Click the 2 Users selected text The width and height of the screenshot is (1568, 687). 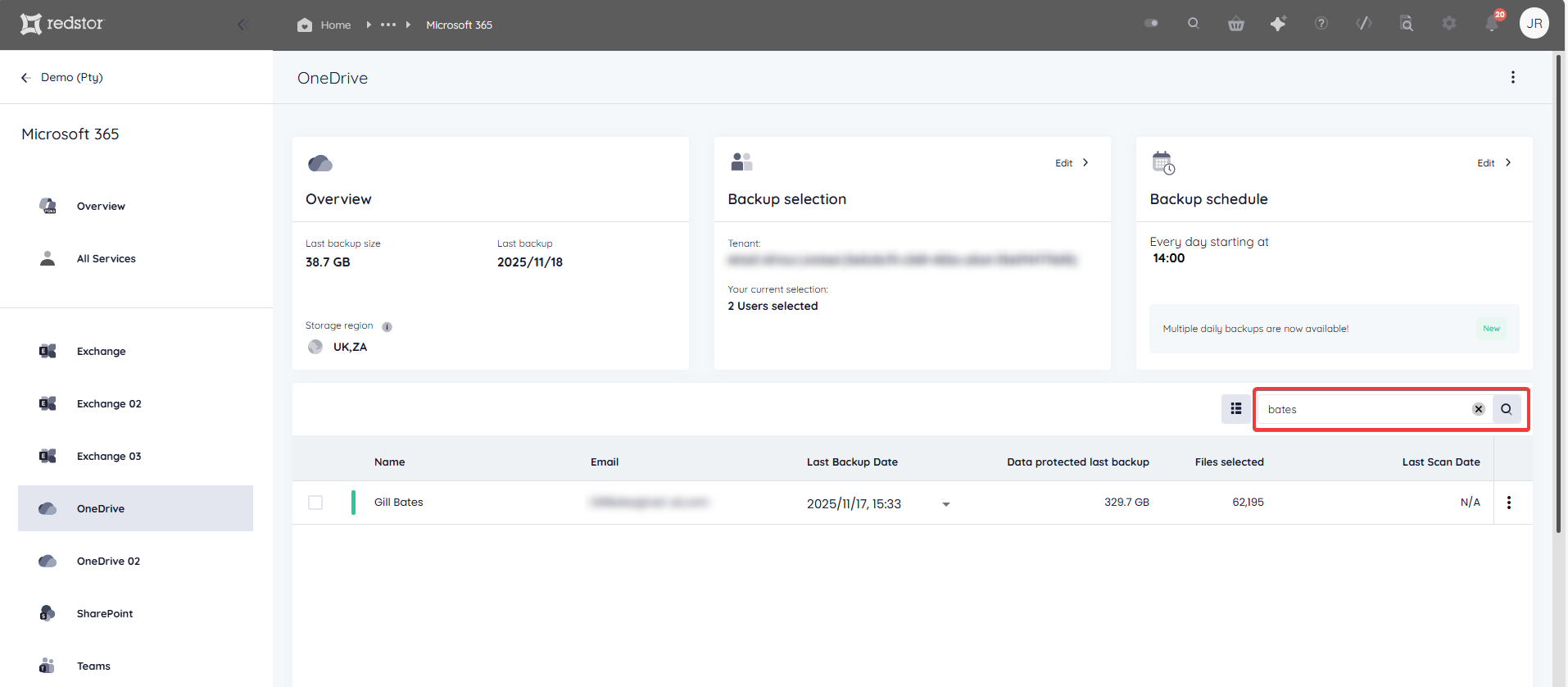pyautogui.click(x=773, y=306)
